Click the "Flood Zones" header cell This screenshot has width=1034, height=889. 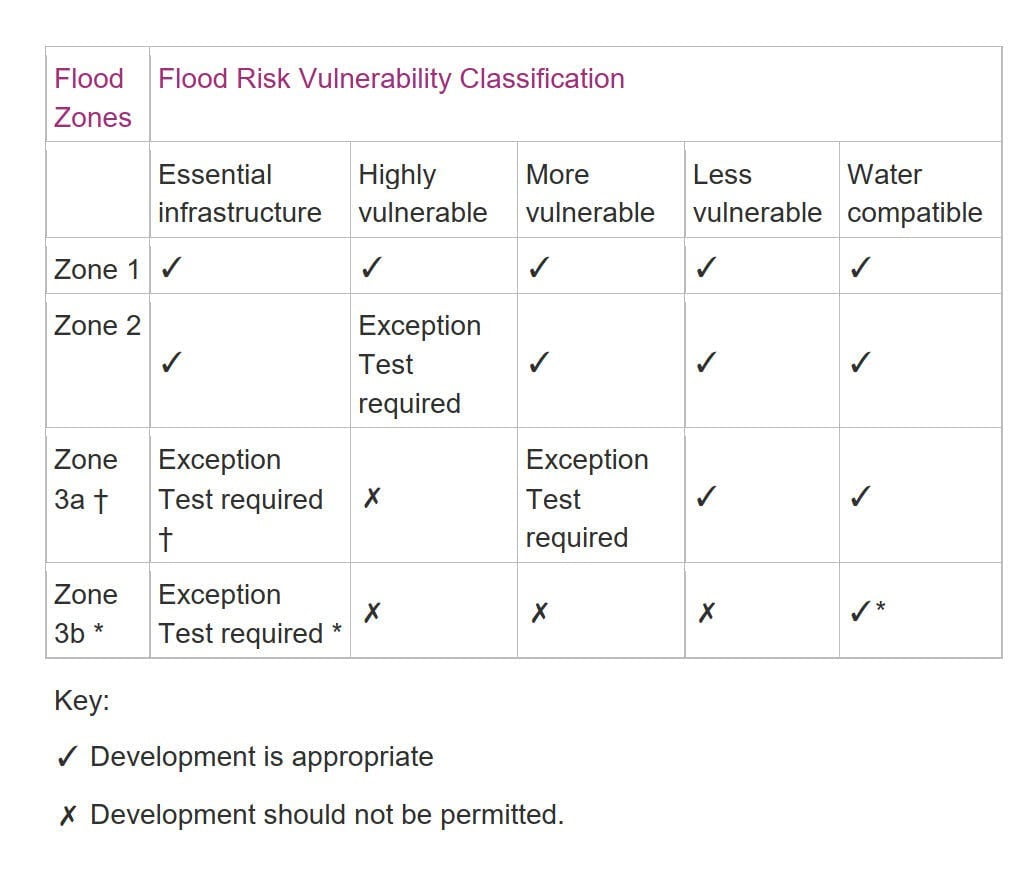93,98
